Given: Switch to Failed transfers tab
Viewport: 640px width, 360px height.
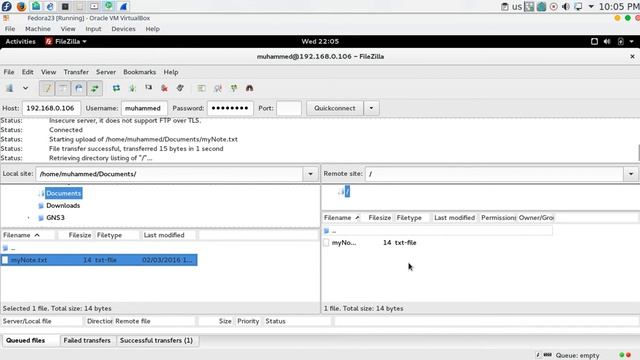Looking at the screenshot, I should point(87,340).
